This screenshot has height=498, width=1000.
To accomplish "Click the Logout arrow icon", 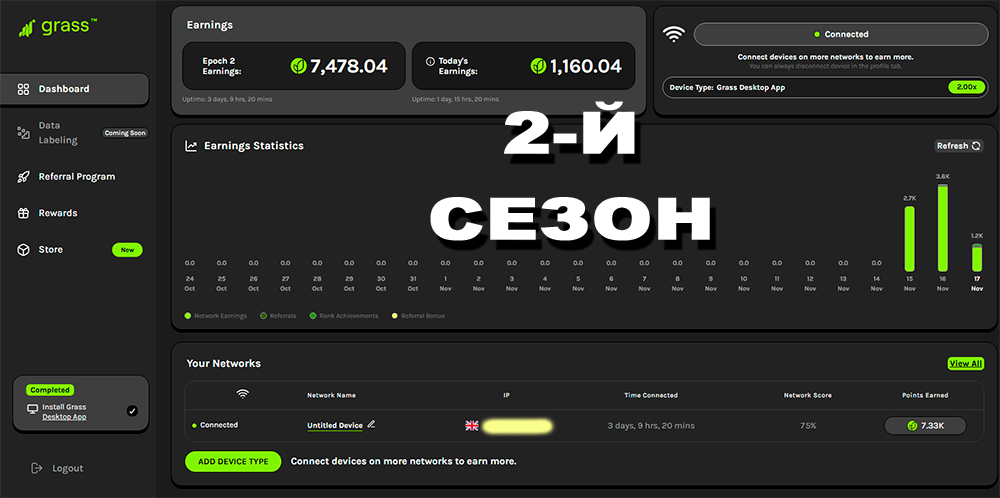I will (x=36, y=468).
